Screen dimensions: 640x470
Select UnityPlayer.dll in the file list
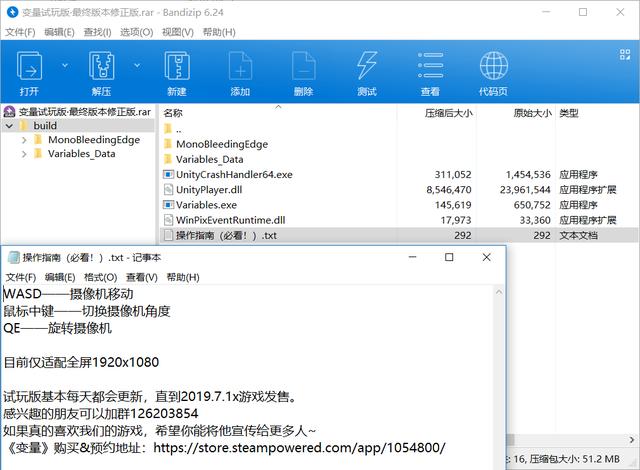click(208, 189)
